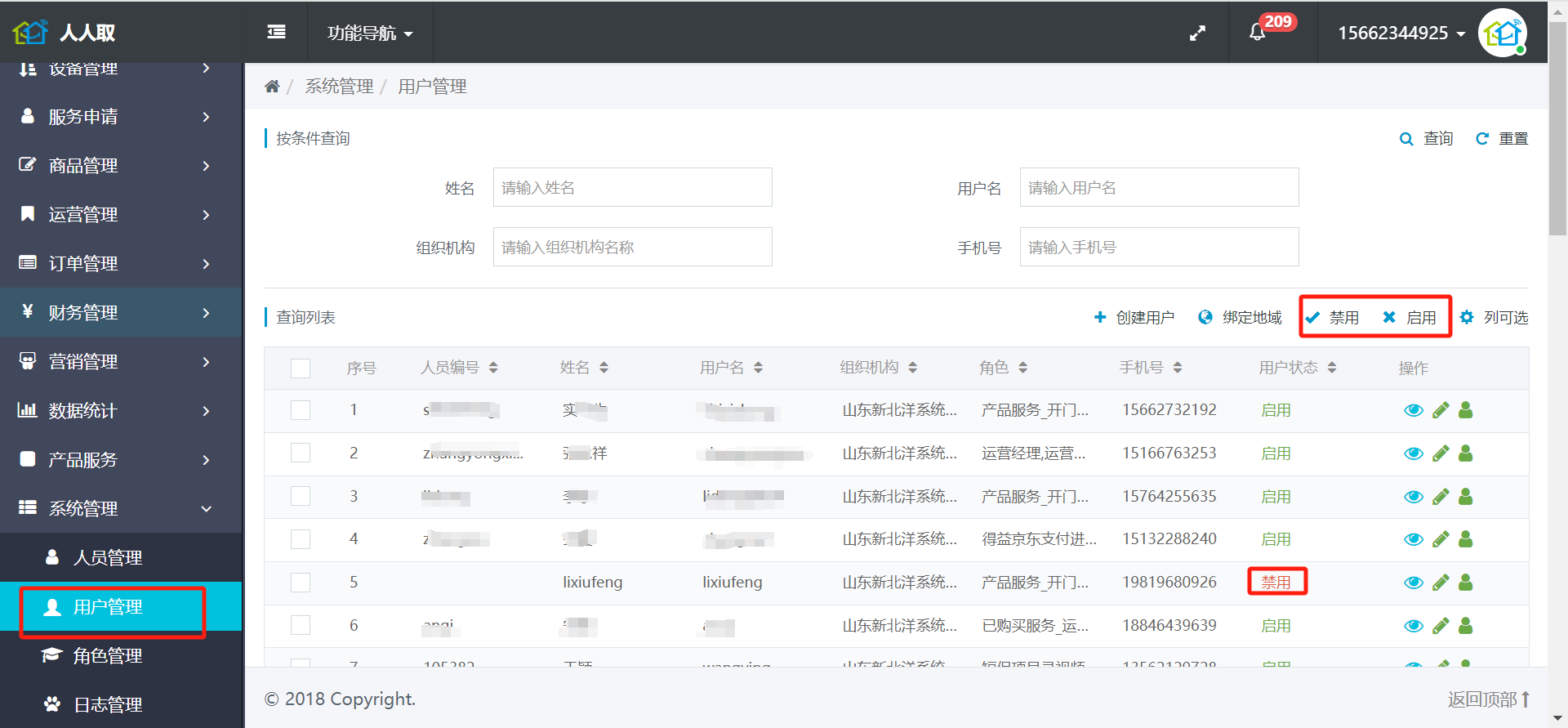Image resolution: width=1568 pixels, height=728 pixels.
Task: Check the checkbox for row 1
Action: pyautogui.click(x=301, y=410)
